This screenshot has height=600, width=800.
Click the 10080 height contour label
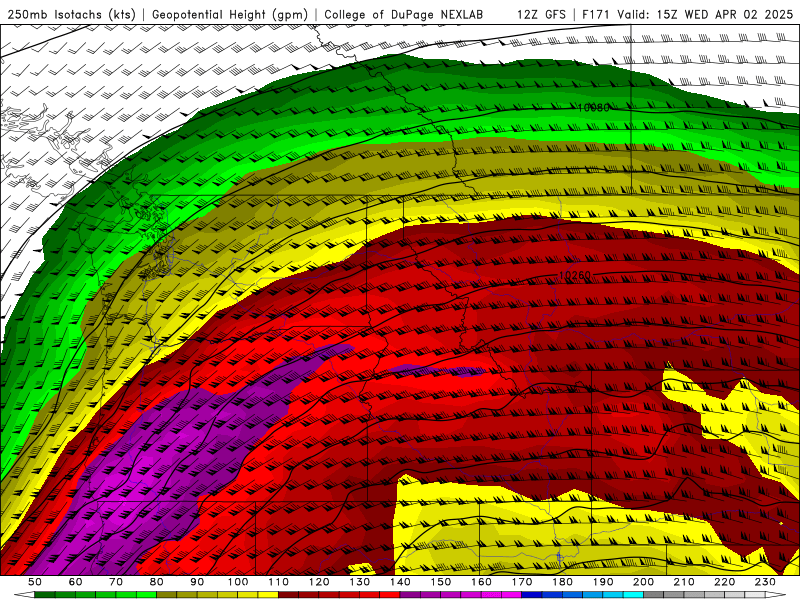click(x=593, y=108)
